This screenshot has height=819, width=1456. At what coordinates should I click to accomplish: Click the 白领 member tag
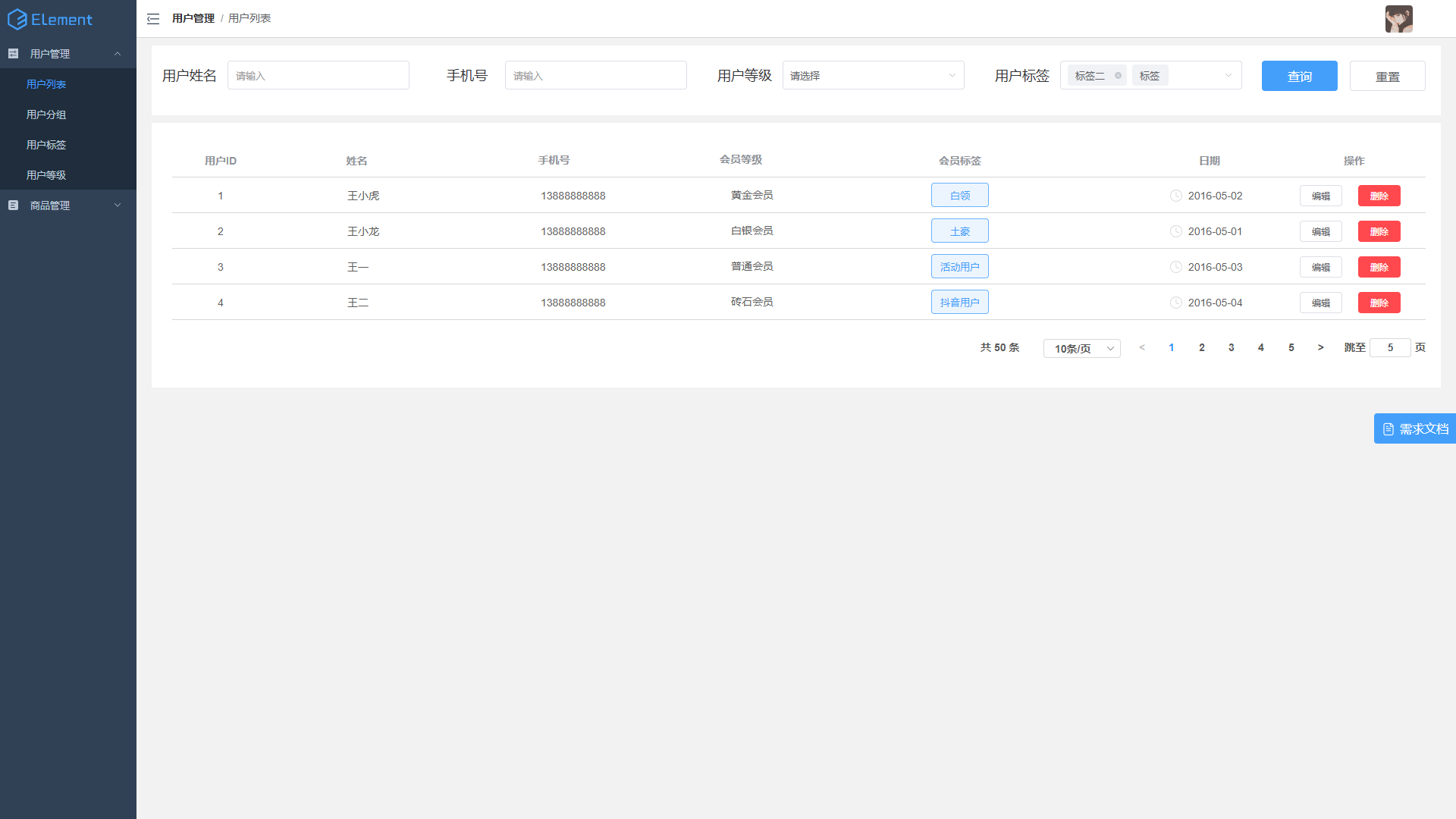[960, 195]
